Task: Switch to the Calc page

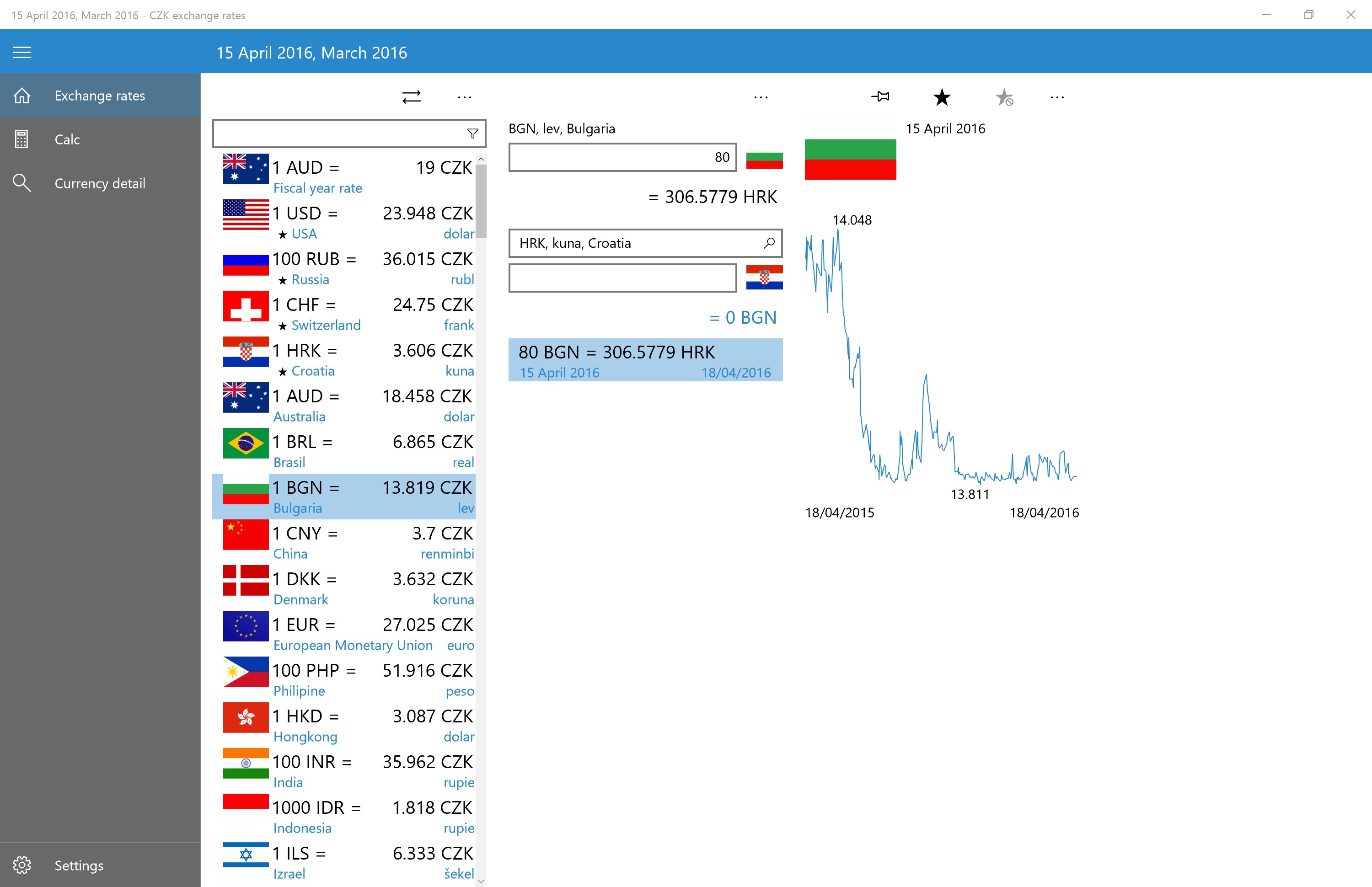Action: tap(67, 139)
